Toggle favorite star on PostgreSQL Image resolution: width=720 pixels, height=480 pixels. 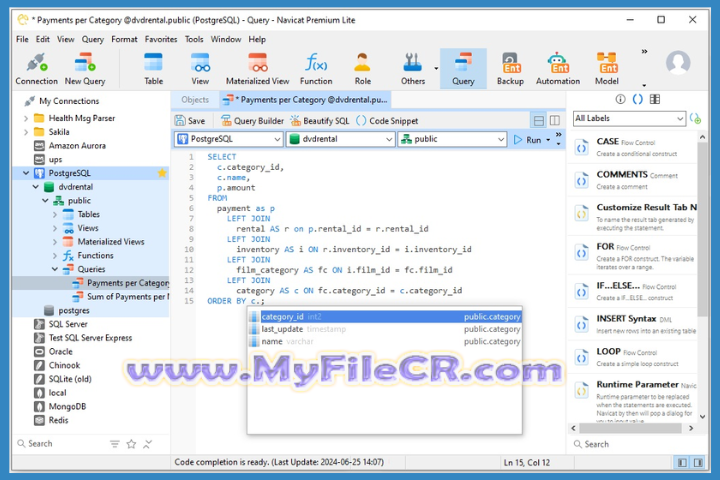(162, 173)
